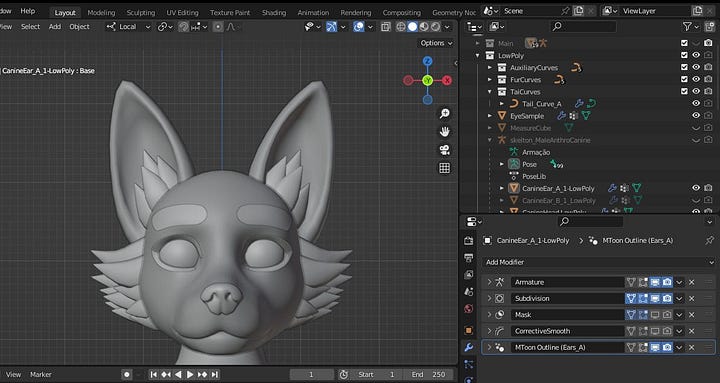This screenshot has height=383, width=720.
Task: Expand the MToon Outline (Ears_A) modifier
Action: point(489,347)
